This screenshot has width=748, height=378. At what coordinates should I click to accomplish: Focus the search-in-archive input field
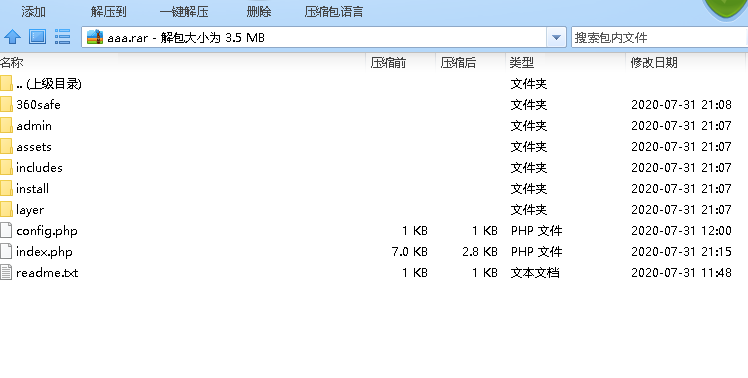point(660,37)
